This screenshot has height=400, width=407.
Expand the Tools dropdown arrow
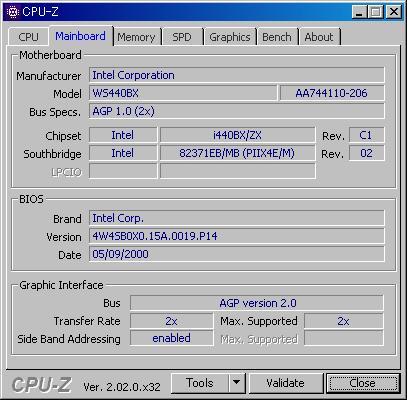point(237,383)
